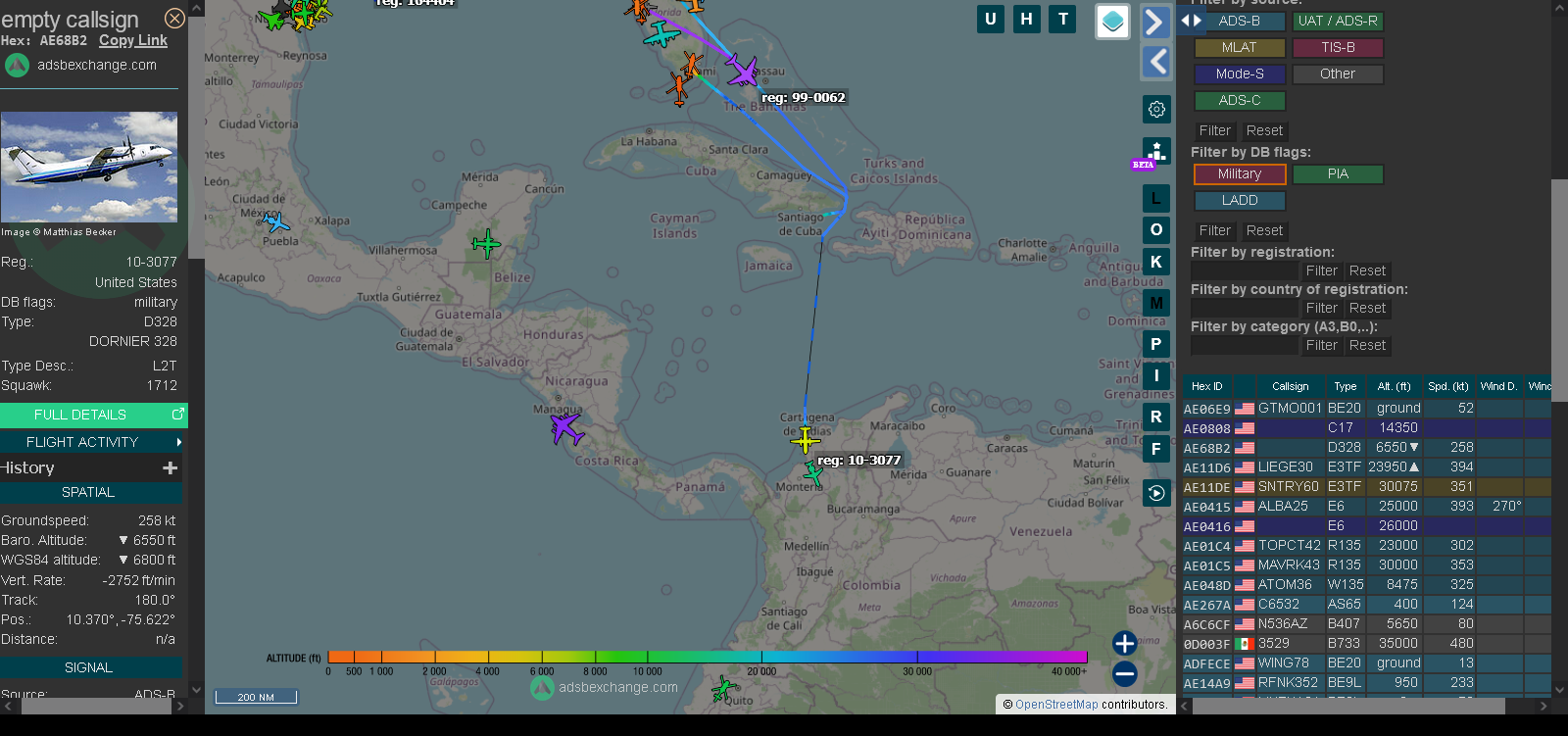Sort table by Type column
The image size is (1568, 736).
1346,386
